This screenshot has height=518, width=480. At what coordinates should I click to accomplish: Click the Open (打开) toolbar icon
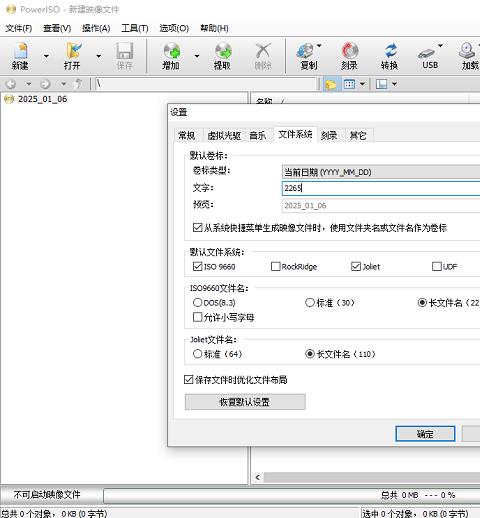[x=72, y=56]
